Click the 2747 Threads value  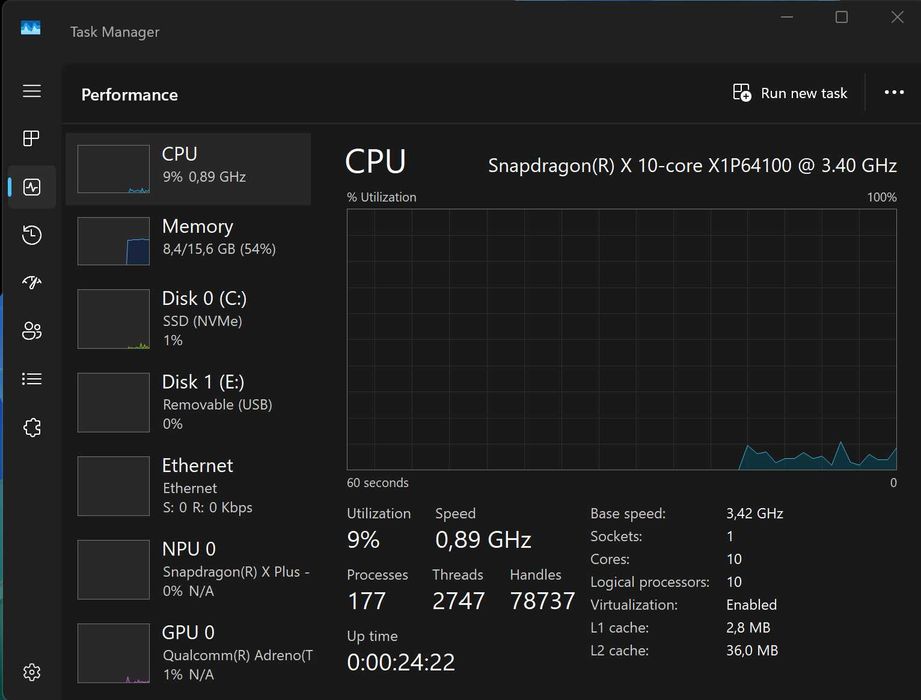(x=459, y=601)
